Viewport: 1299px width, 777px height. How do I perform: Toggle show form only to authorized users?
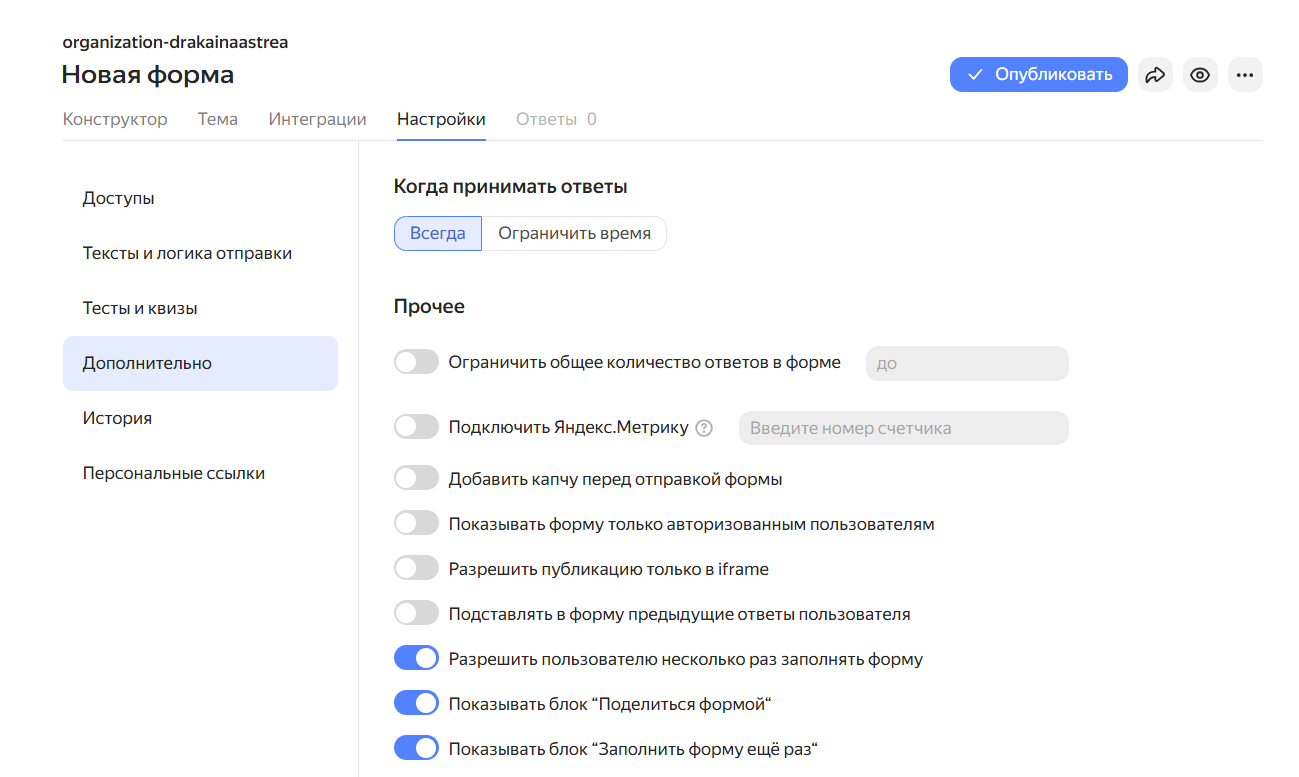coord(416,523)
